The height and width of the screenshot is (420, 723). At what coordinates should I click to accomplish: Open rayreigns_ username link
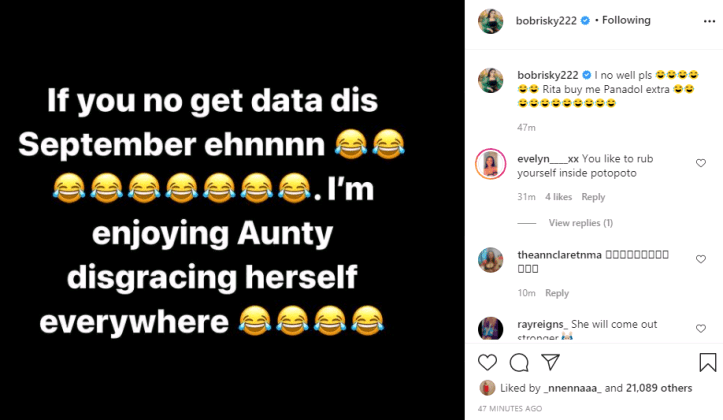click(543, 324)
